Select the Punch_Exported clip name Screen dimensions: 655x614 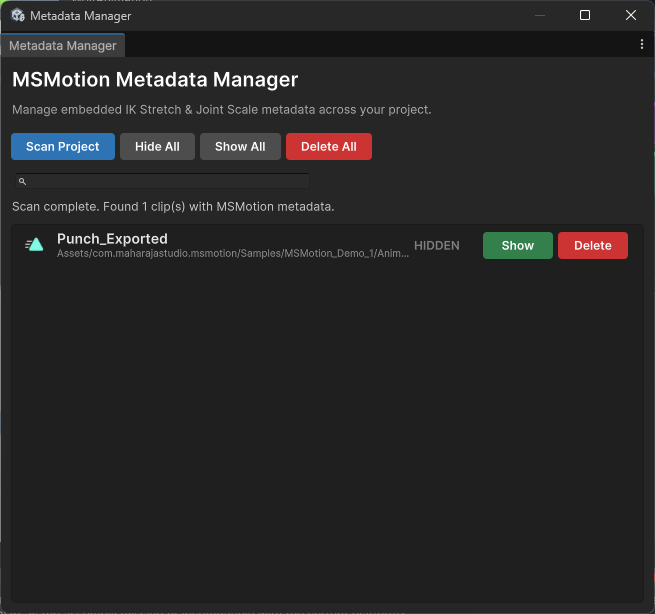point(112,239)
